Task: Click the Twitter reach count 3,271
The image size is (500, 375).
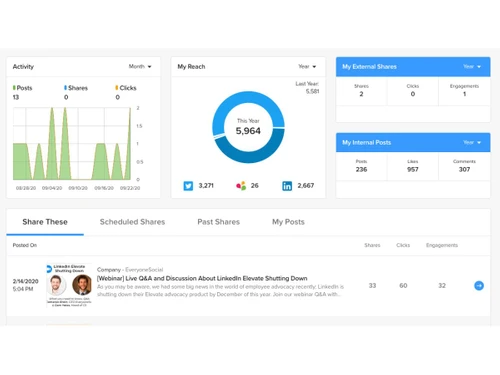Action: coord(206,186)
